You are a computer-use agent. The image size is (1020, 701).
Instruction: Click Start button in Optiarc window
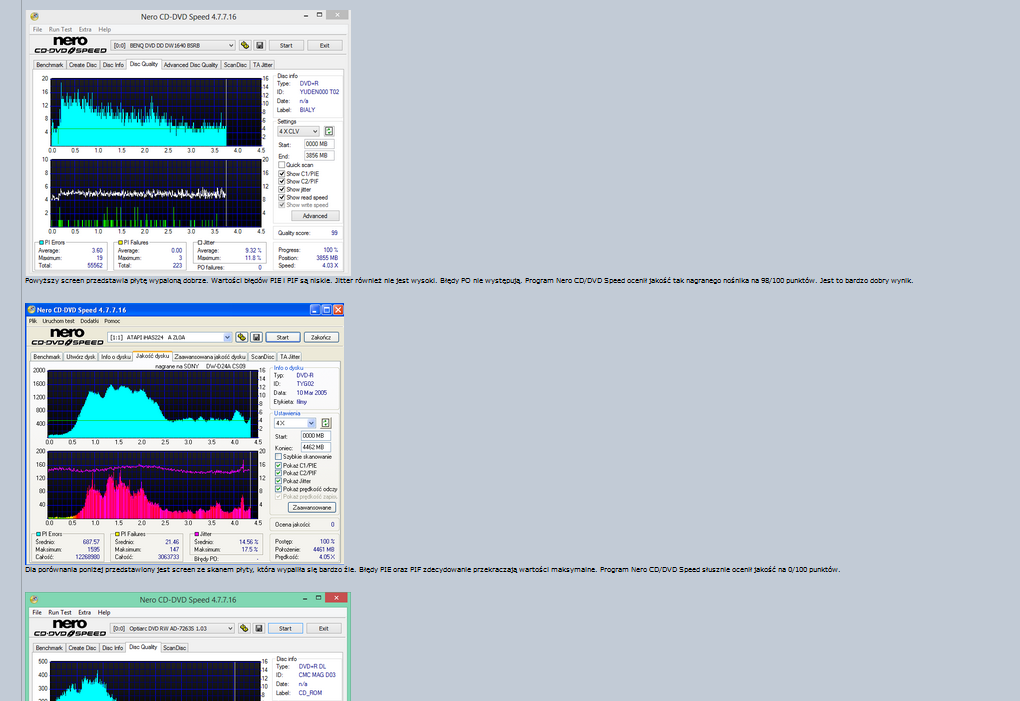click(286, 628)
